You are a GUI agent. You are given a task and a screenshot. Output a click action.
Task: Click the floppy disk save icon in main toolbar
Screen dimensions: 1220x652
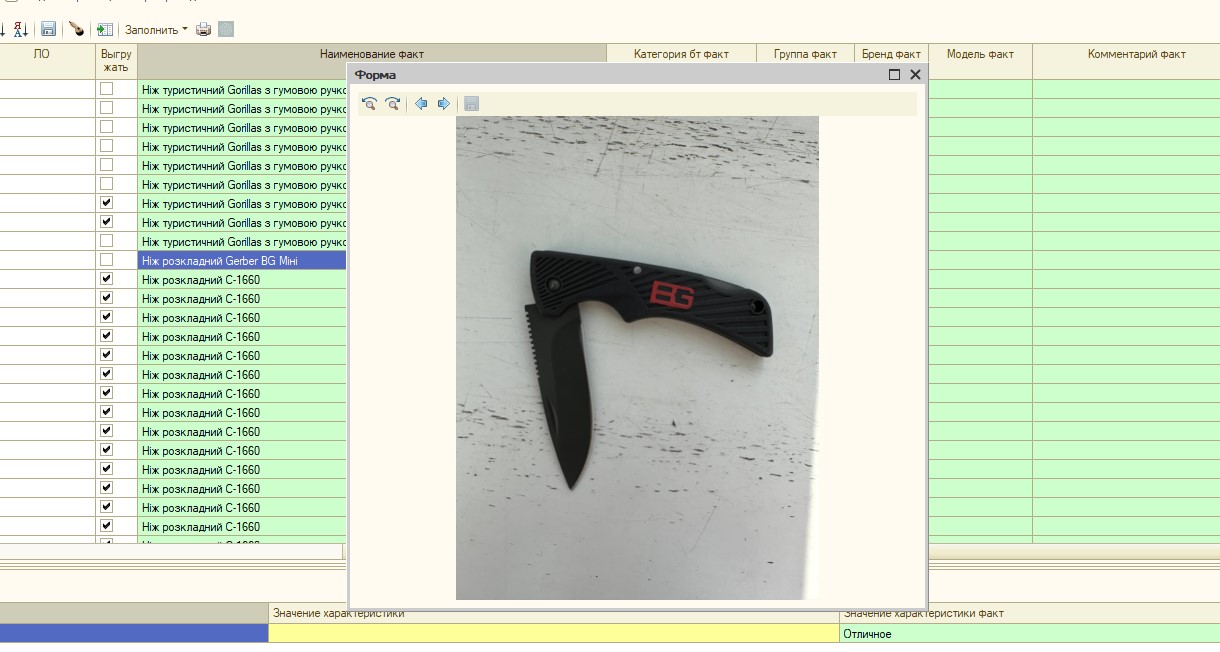48,30
